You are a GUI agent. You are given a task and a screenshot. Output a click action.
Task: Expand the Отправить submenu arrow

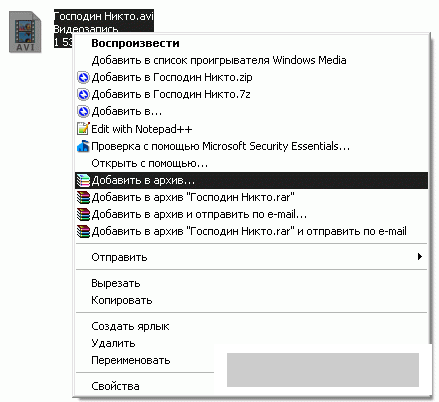click(420, 257)
